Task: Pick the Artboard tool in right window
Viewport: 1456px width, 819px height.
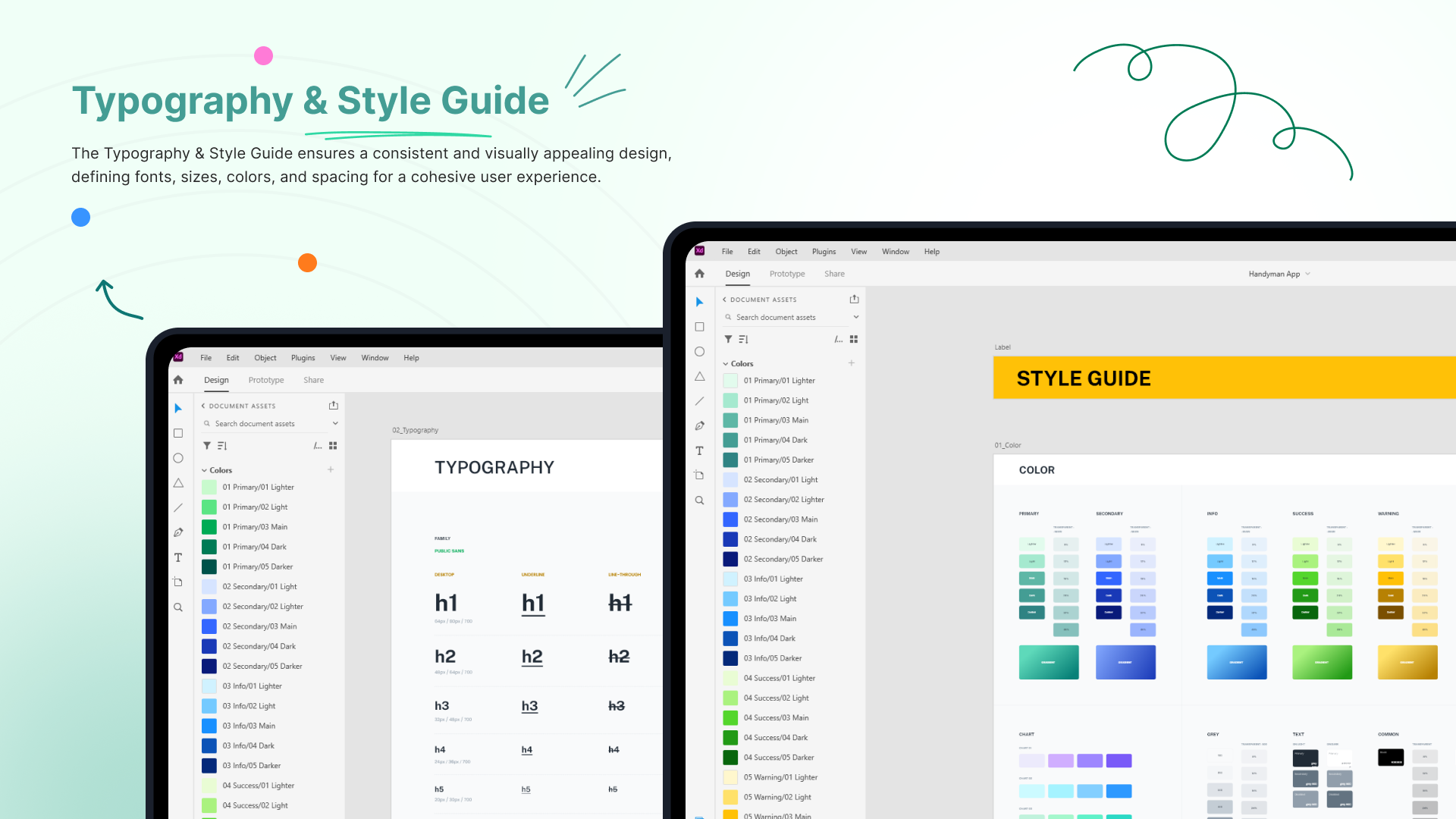Action: 699,475
